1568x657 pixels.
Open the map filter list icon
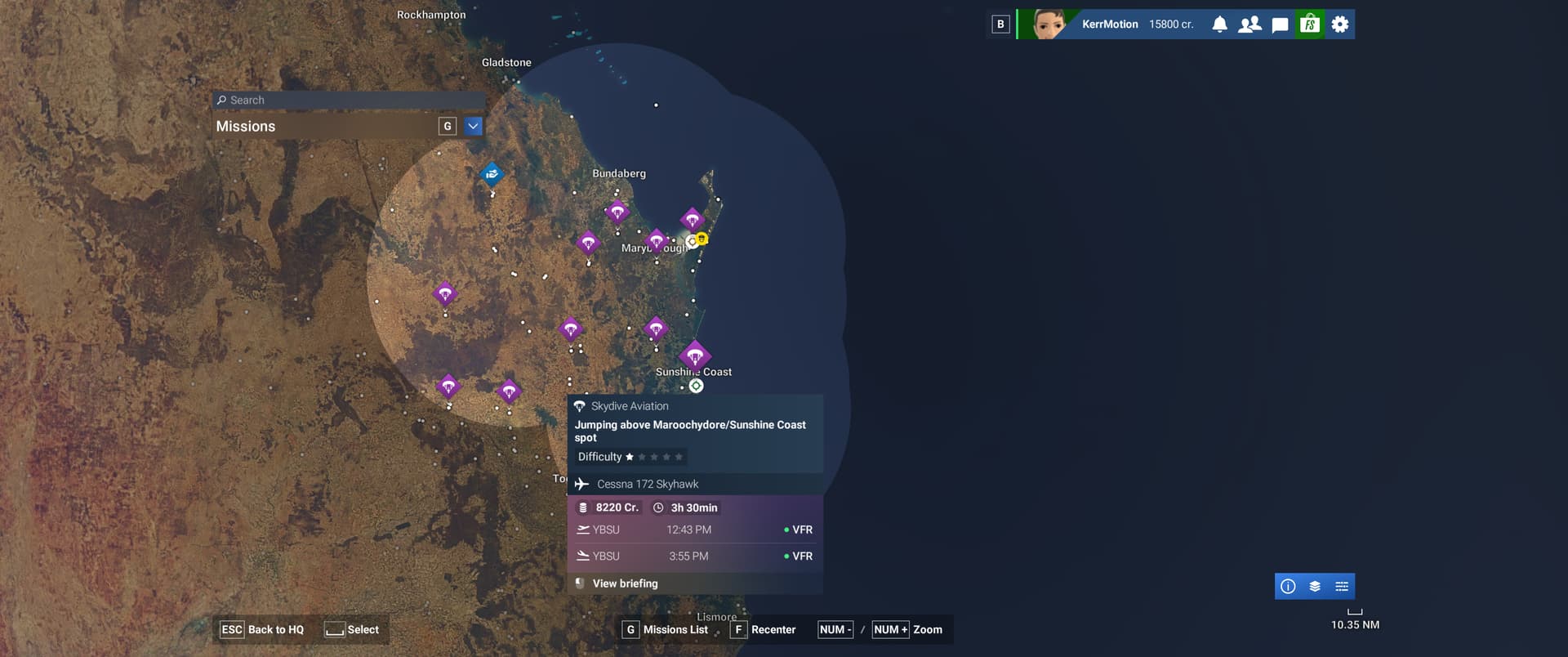pos(1342,586)
